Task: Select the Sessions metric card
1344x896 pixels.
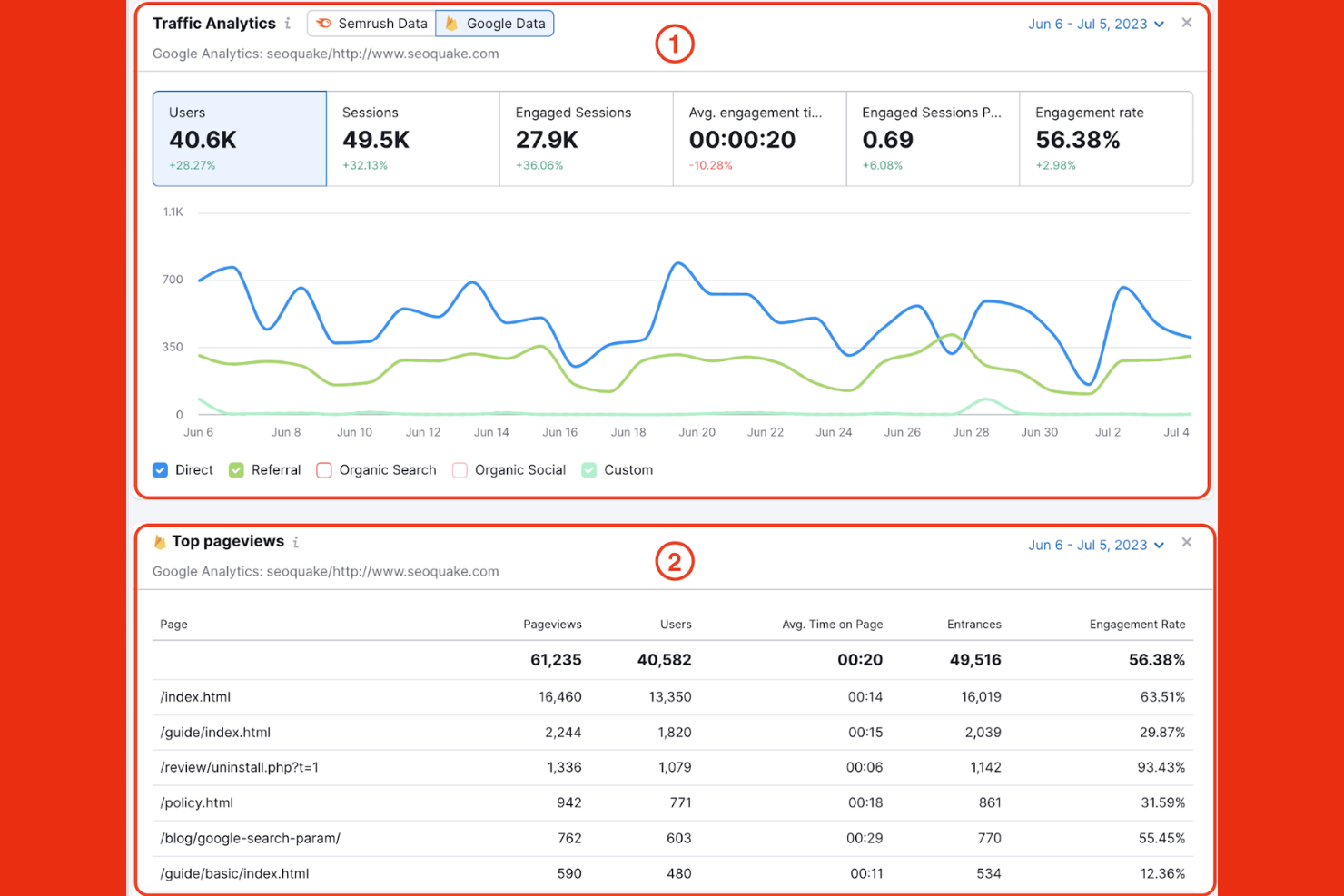Action: point(413,138)
